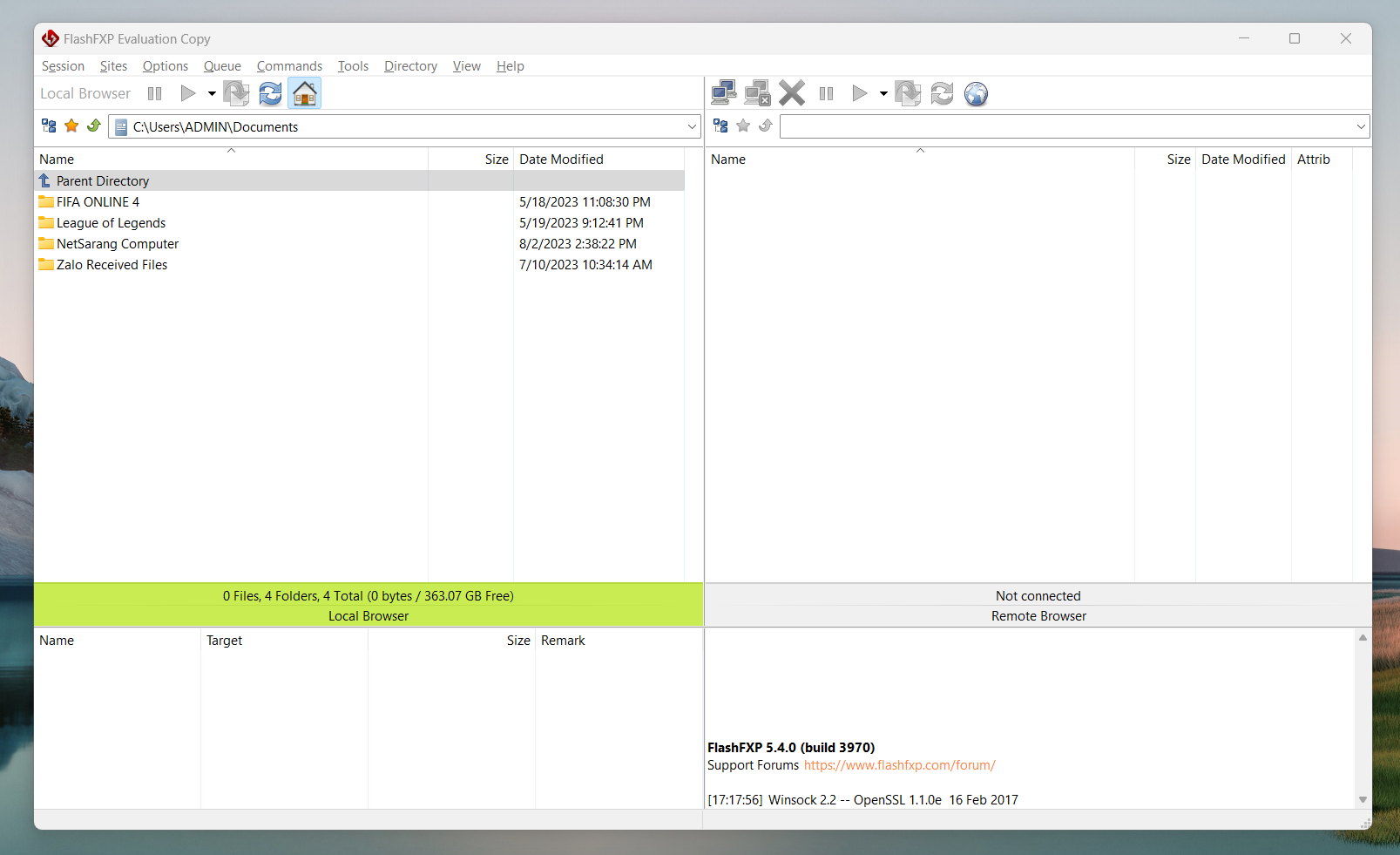Click the home switch-to-local browser icon
Screen dimensions: 1400x855
[x=305, y=93]
